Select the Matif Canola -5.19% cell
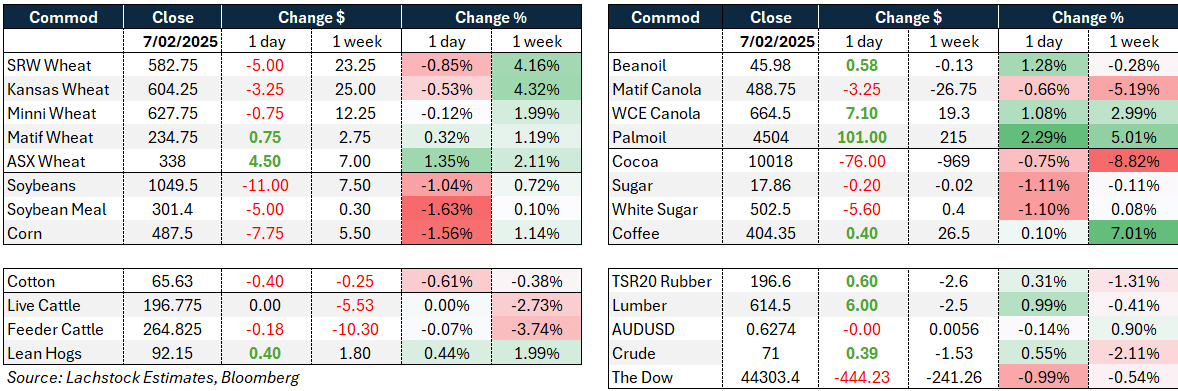 click(1131, 89)
